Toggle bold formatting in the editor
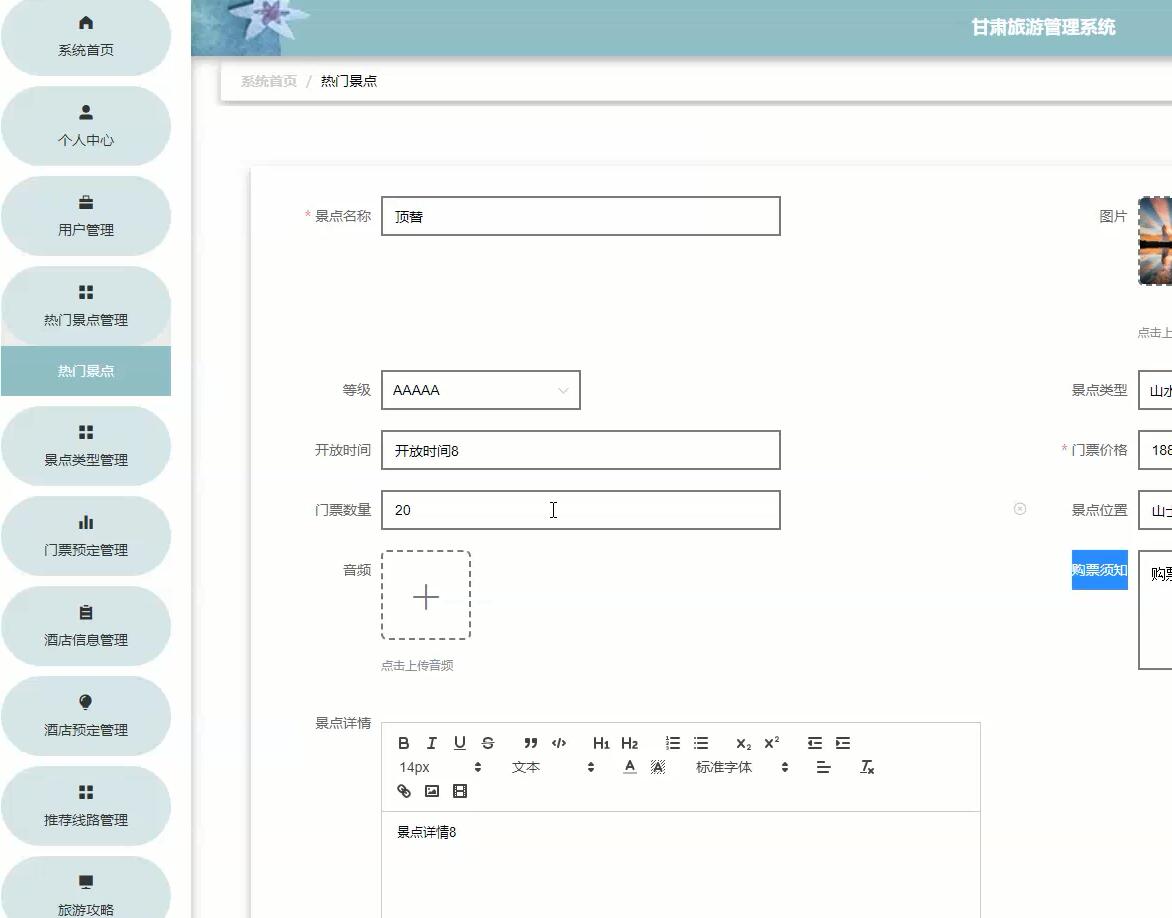1172x918 pixels. [404, 743]
